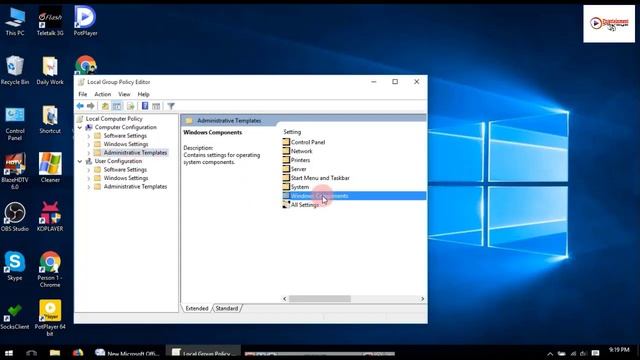Select the SocksClient desktop icon
The height and width of the screenshot is (360, 640).
[15, 317]
